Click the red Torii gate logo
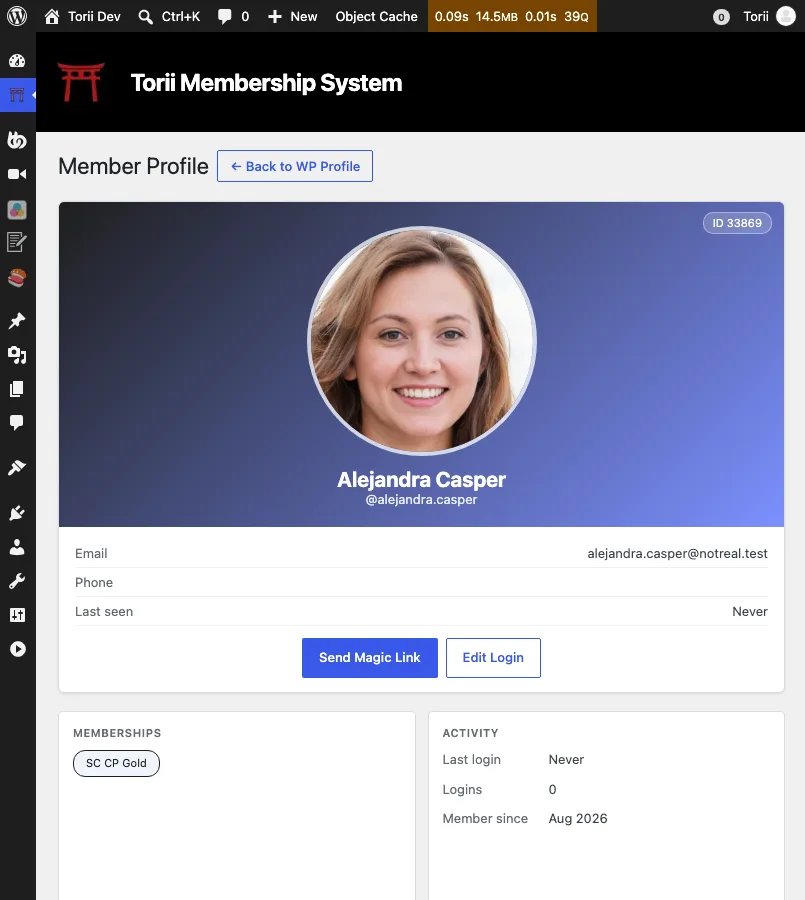 coord(81,82)
